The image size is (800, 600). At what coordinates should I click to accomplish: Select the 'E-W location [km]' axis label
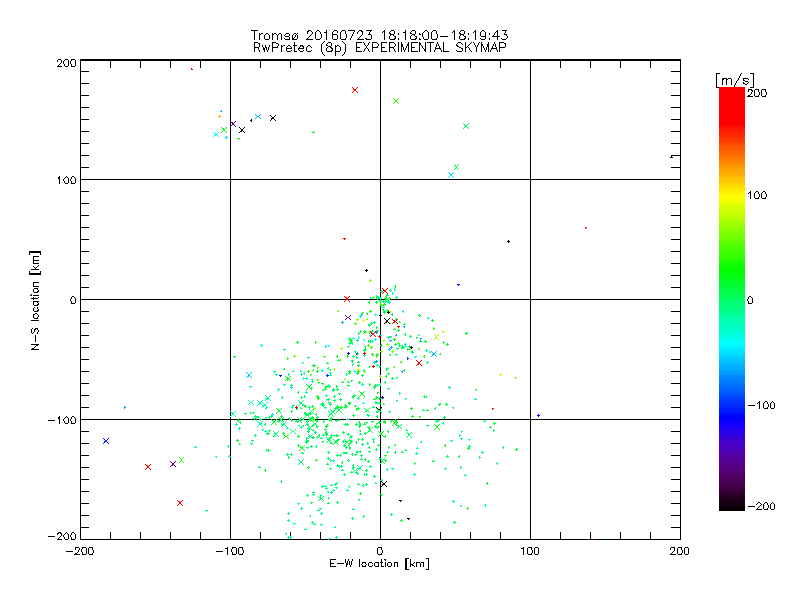coord(379,564)
